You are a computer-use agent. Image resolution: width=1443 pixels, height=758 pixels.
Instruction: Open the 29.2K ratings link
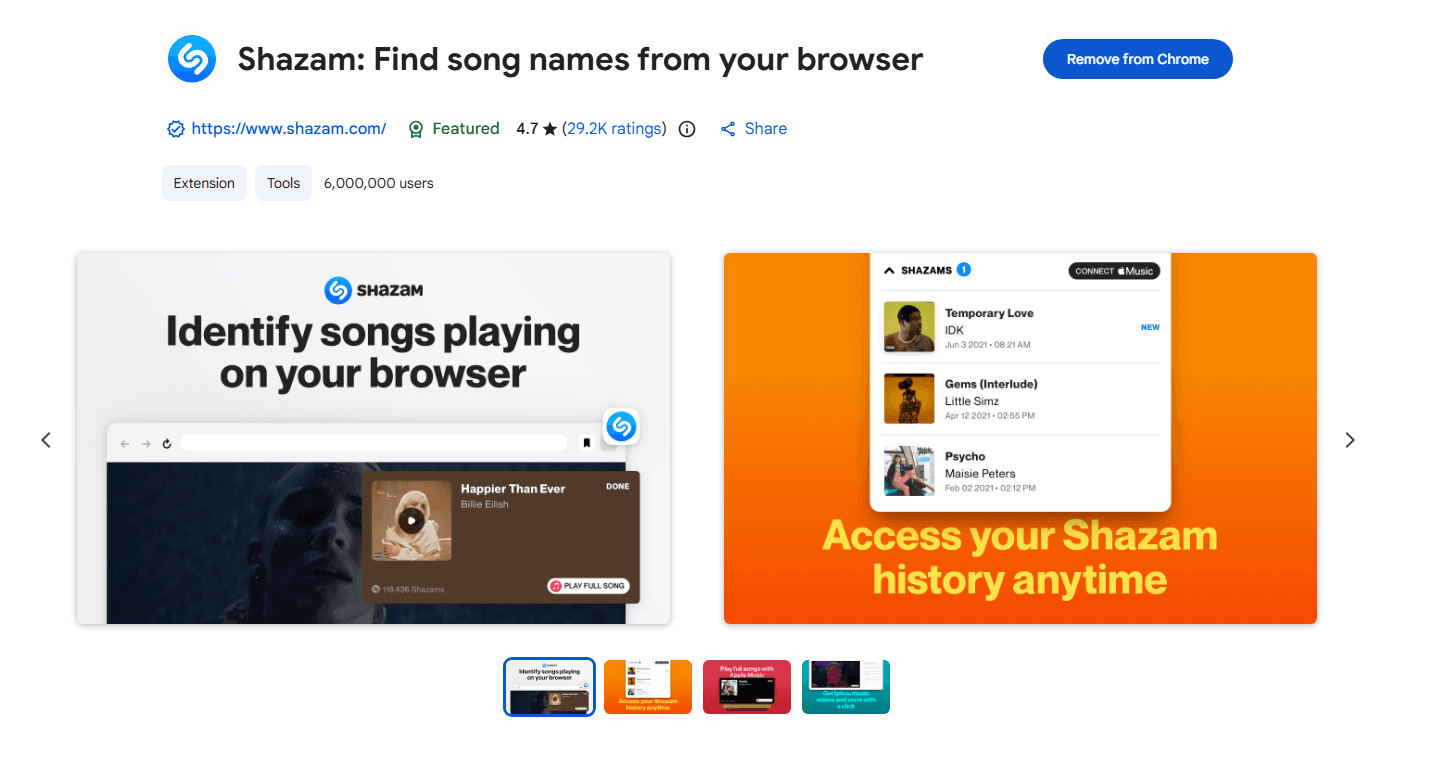[x=614, y=129]
